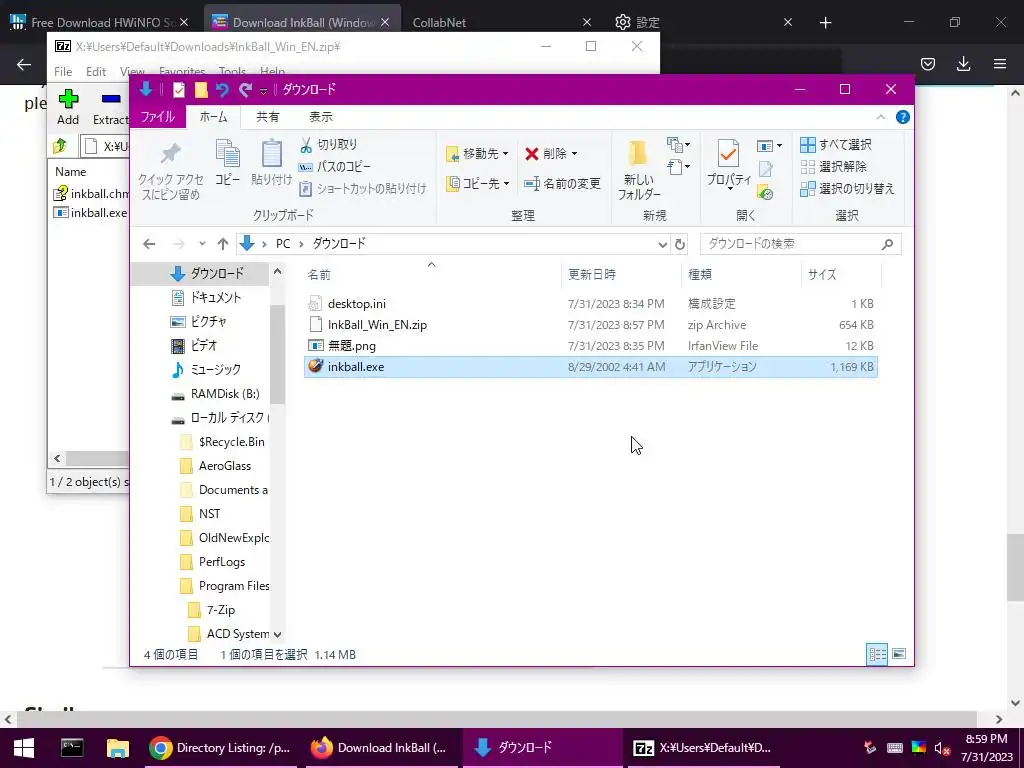This screenshot has width=1024, height=768.
Task: Click Edit icon in Open group
Action: (765, 169)
